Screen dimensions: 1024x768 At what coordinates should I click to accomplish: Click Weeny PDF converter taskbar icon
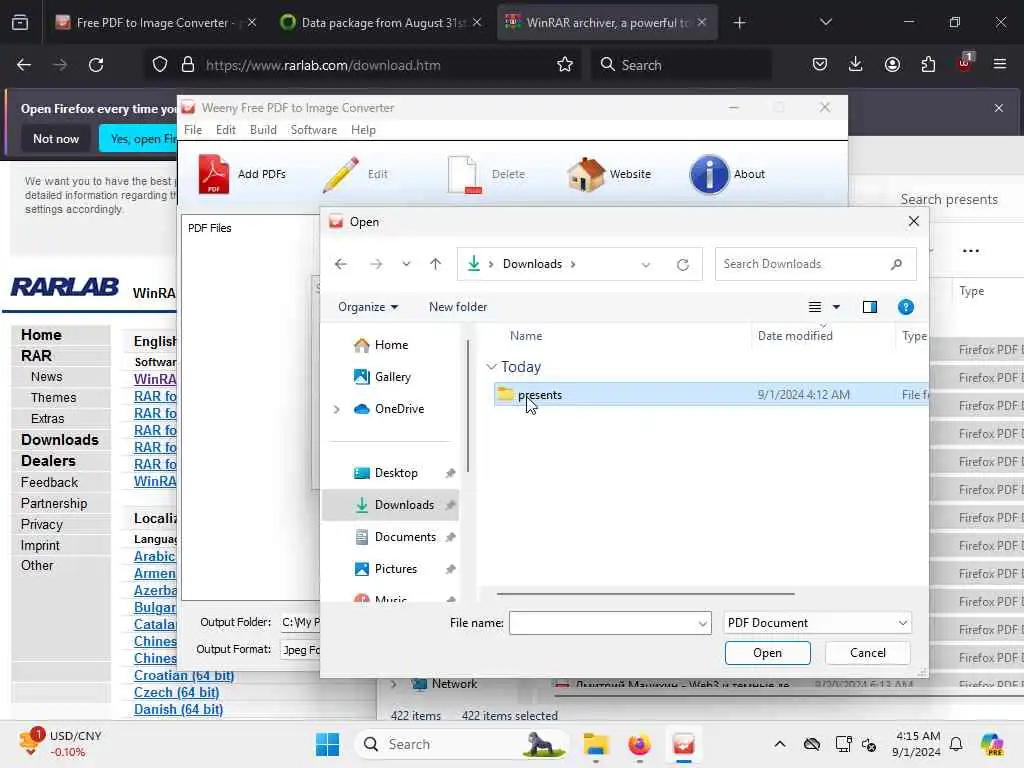click(x=683, y=744)
